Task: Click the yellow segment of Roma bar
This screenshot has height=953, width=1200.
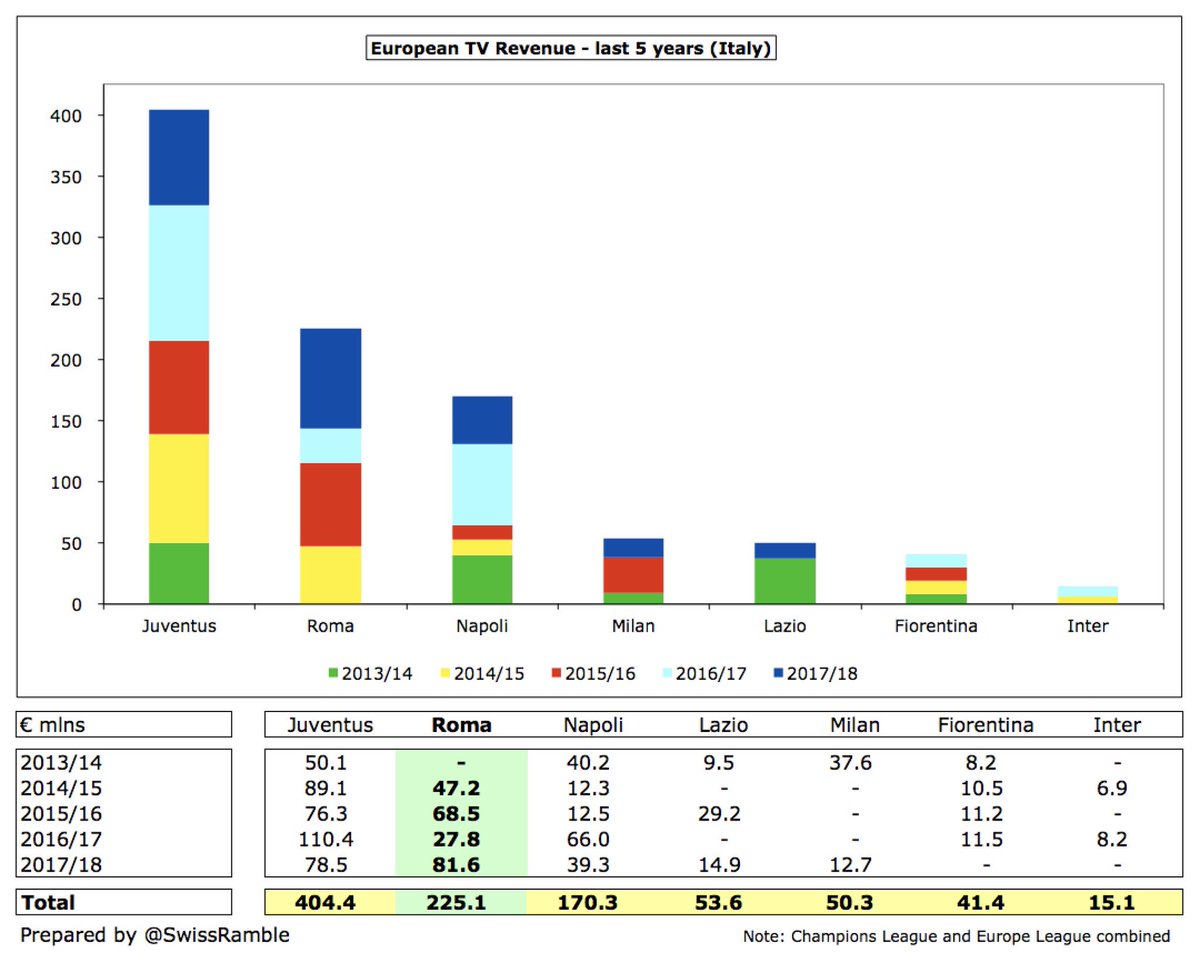Action: (330, 575)
